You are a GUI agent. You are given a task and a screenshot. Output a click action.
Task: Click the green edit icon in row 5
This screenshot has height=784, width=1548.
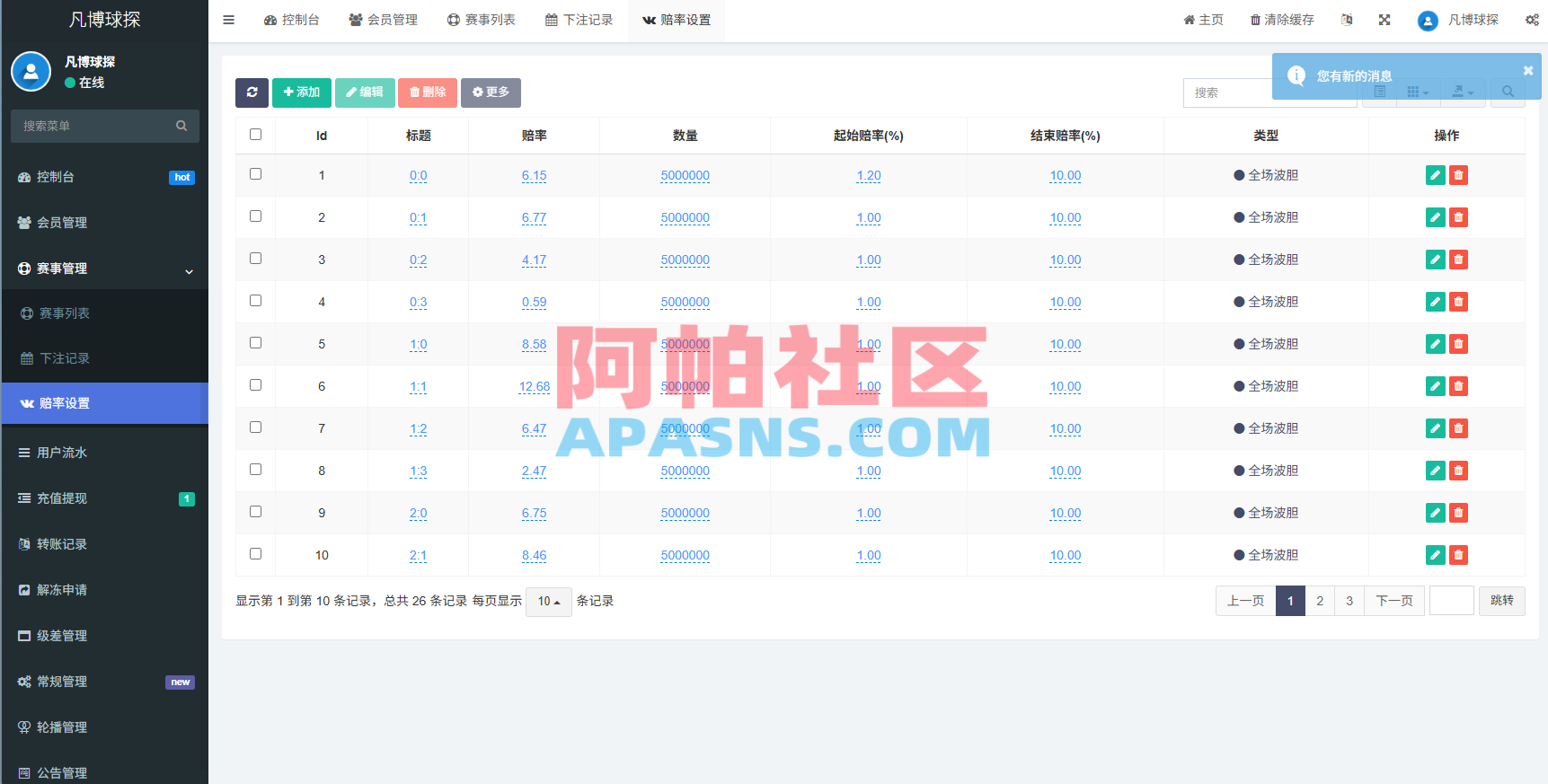click(1436, 344)
